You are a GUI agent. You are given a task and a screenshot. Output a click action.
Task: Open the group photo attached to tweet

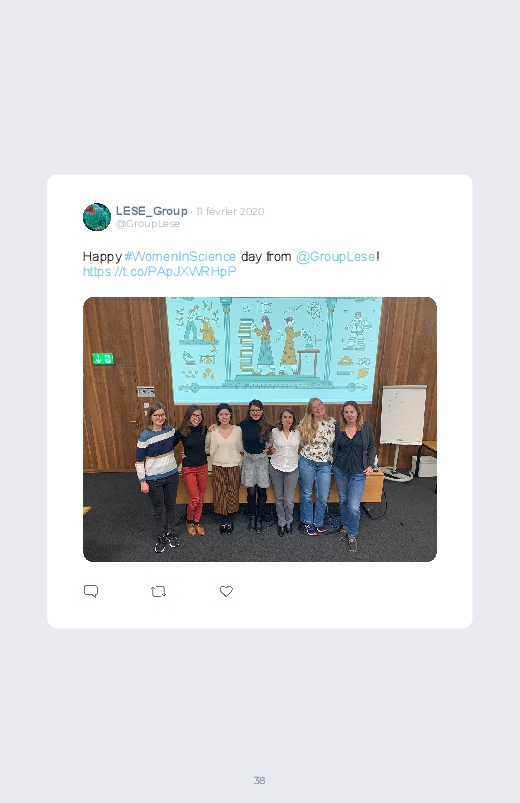click(260, 429)
